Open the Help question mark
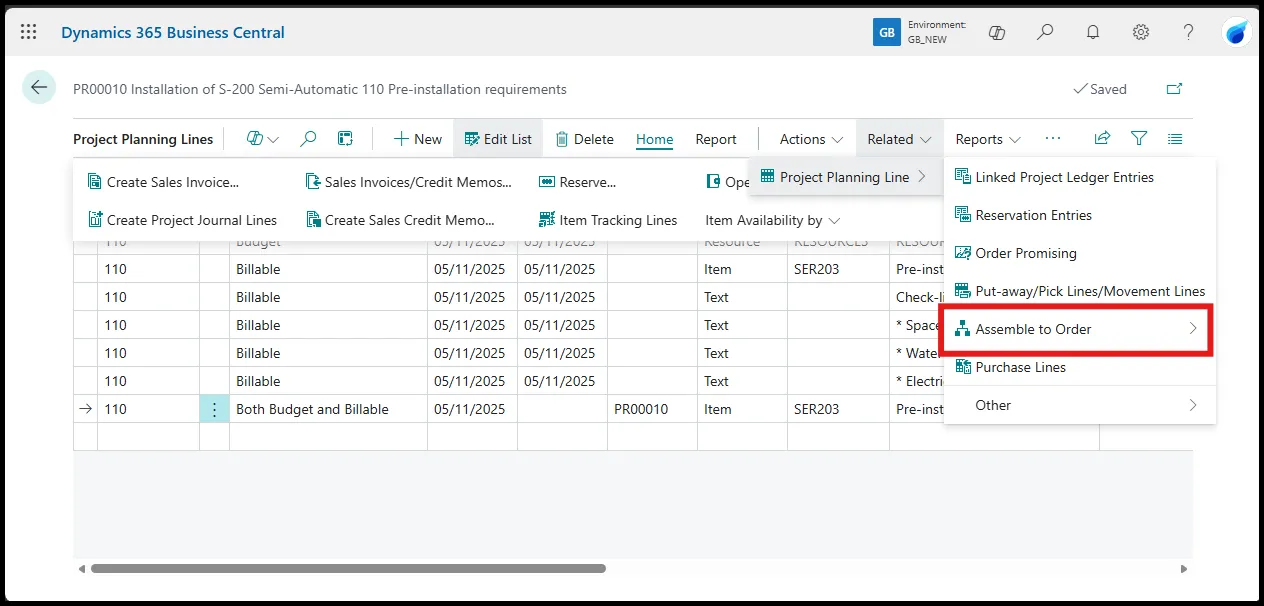The width and height of the screenshot is (1264, 606). click(x=1188, y=32)
